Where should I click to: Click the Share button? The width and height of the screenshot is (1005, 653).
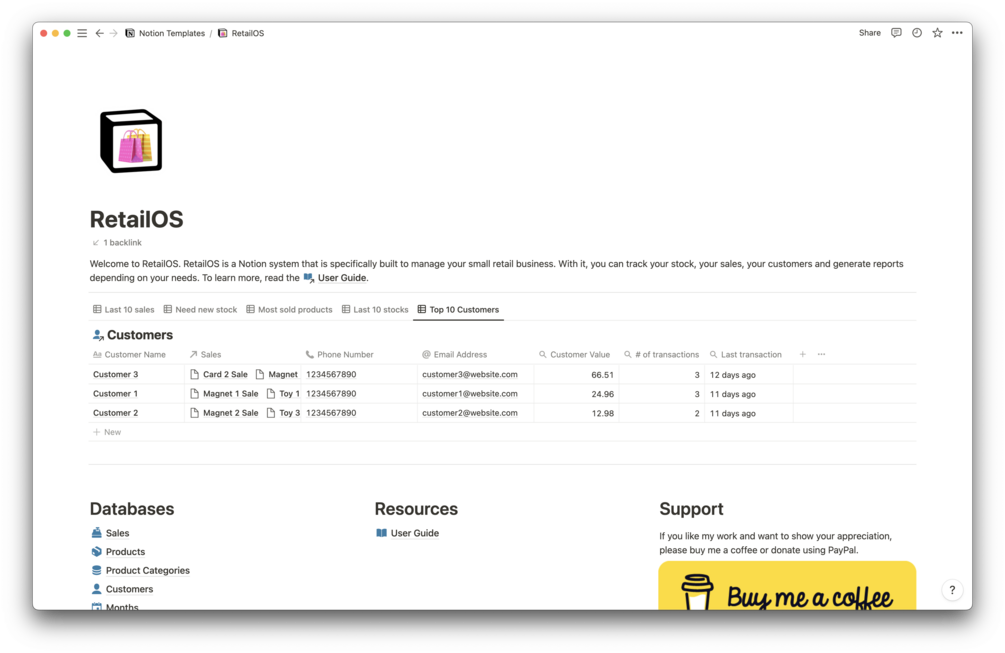click(x=870, y=33)
